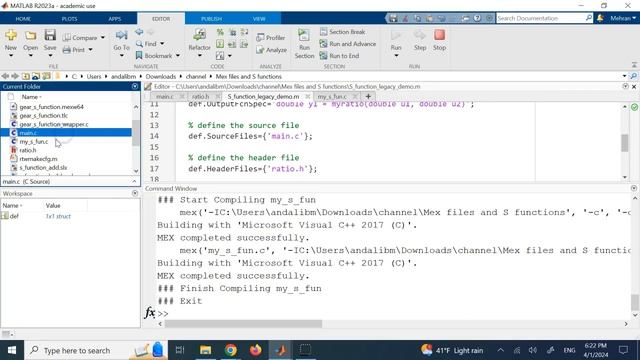Open the Mehran account dropdown
Viewport: 640px width, 360px height.
point(623,18)
